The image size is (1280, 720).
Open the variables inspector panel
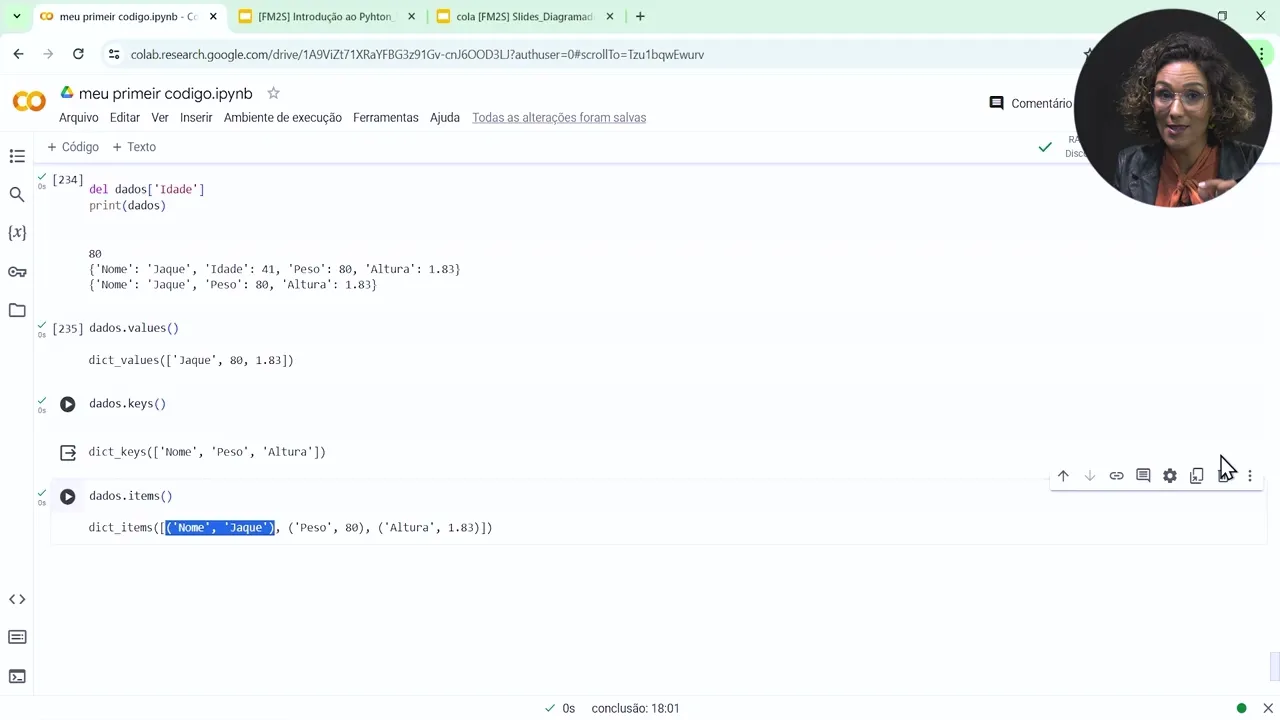17,233
